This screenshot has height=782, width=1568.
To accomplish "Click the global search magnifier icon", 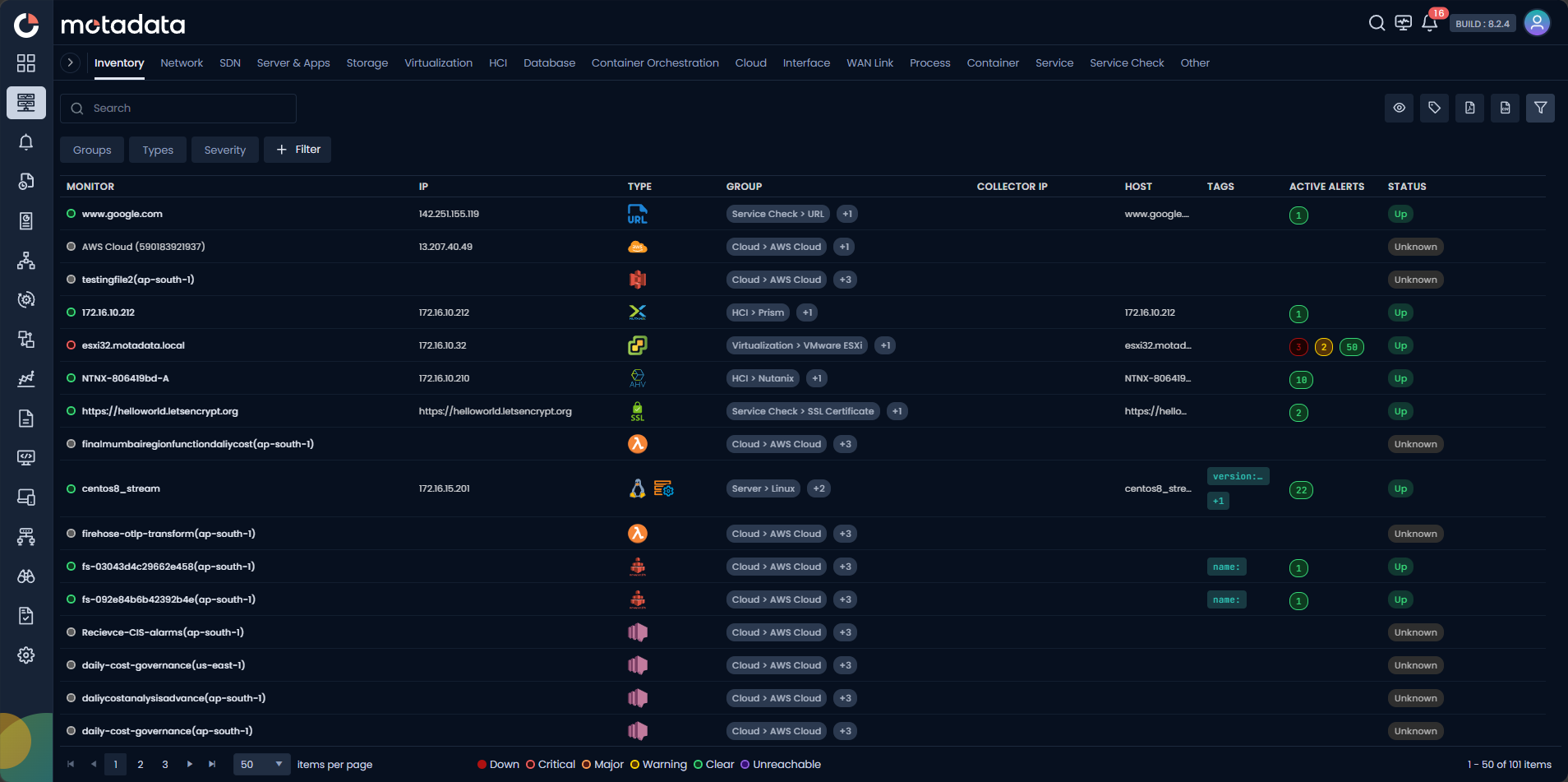I will 1377,23.
